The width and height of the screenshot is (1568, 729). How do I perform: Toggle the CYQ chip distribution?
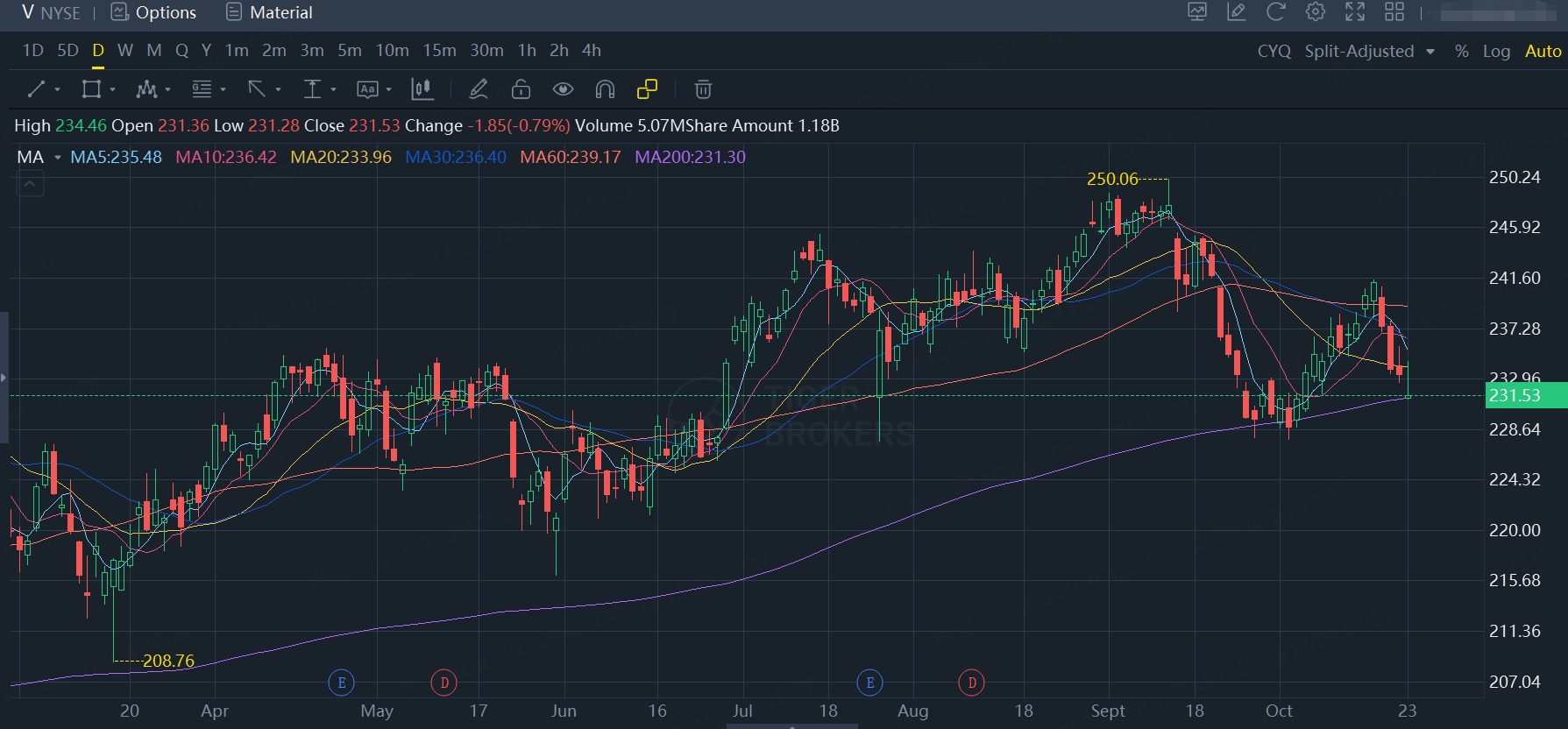click(x=1274, y=51)
